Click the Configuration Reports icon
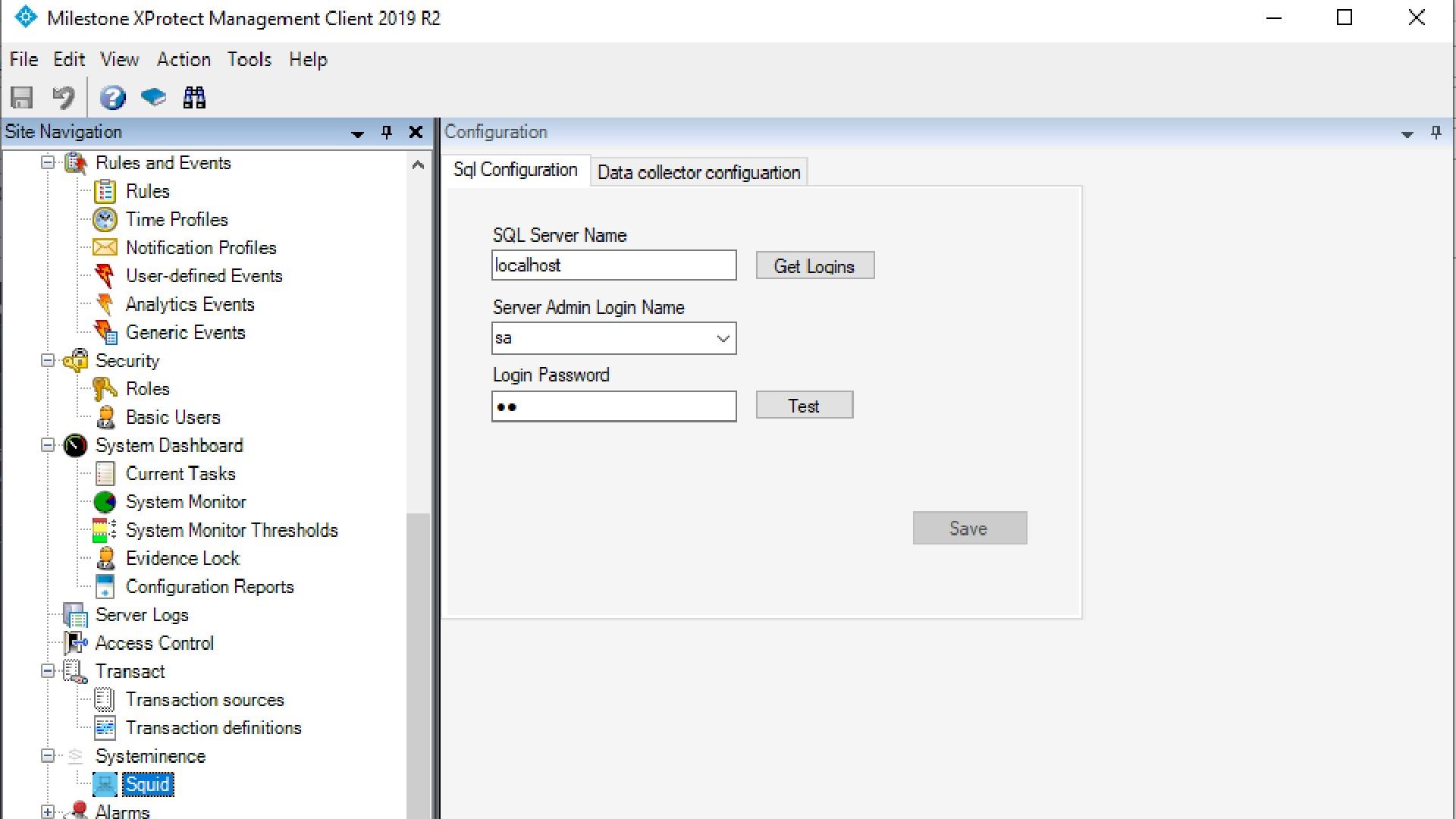This screenshot has height=819, width=1456. tap(105, 586)
